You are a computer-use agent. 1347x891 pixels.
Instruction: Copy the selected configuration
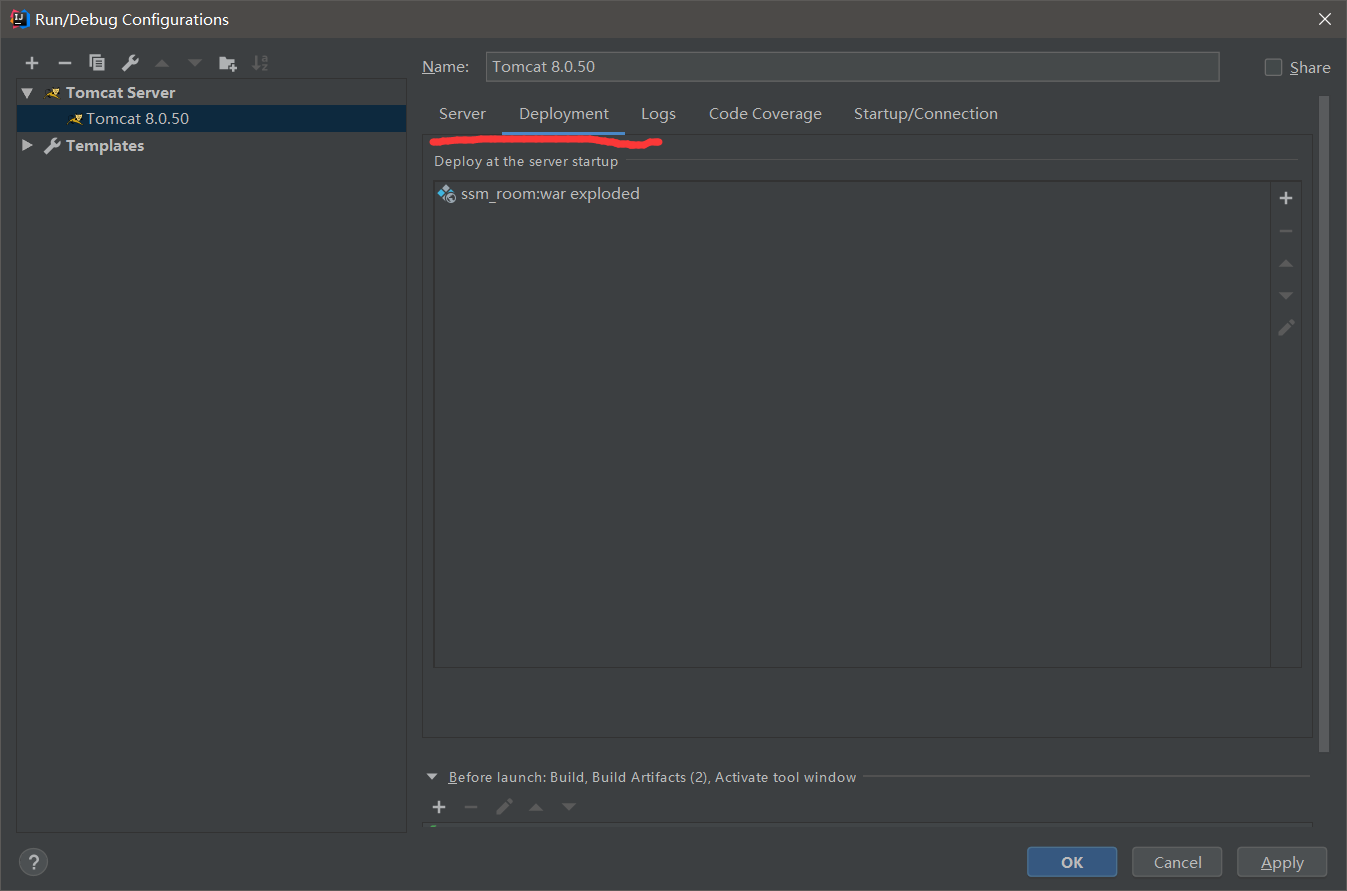click(x=97, y=63)
